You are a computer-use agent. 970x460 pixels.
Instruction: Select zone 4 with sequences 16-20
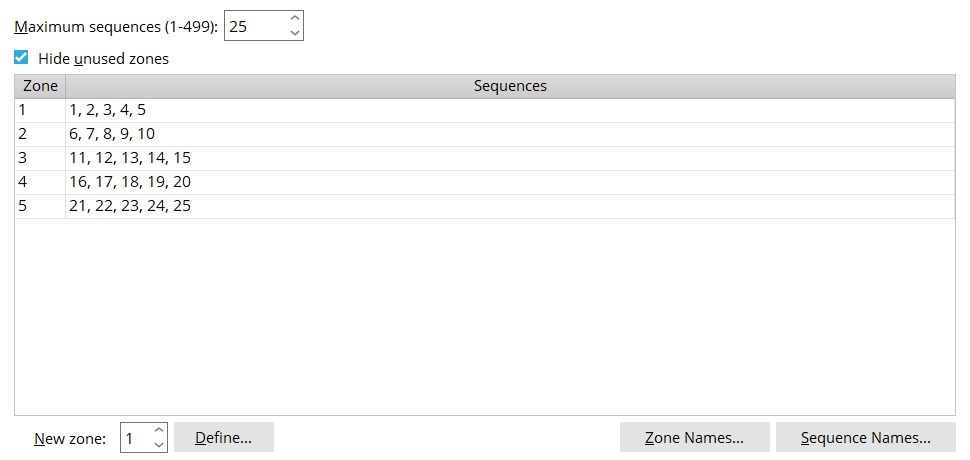(485, 182)
